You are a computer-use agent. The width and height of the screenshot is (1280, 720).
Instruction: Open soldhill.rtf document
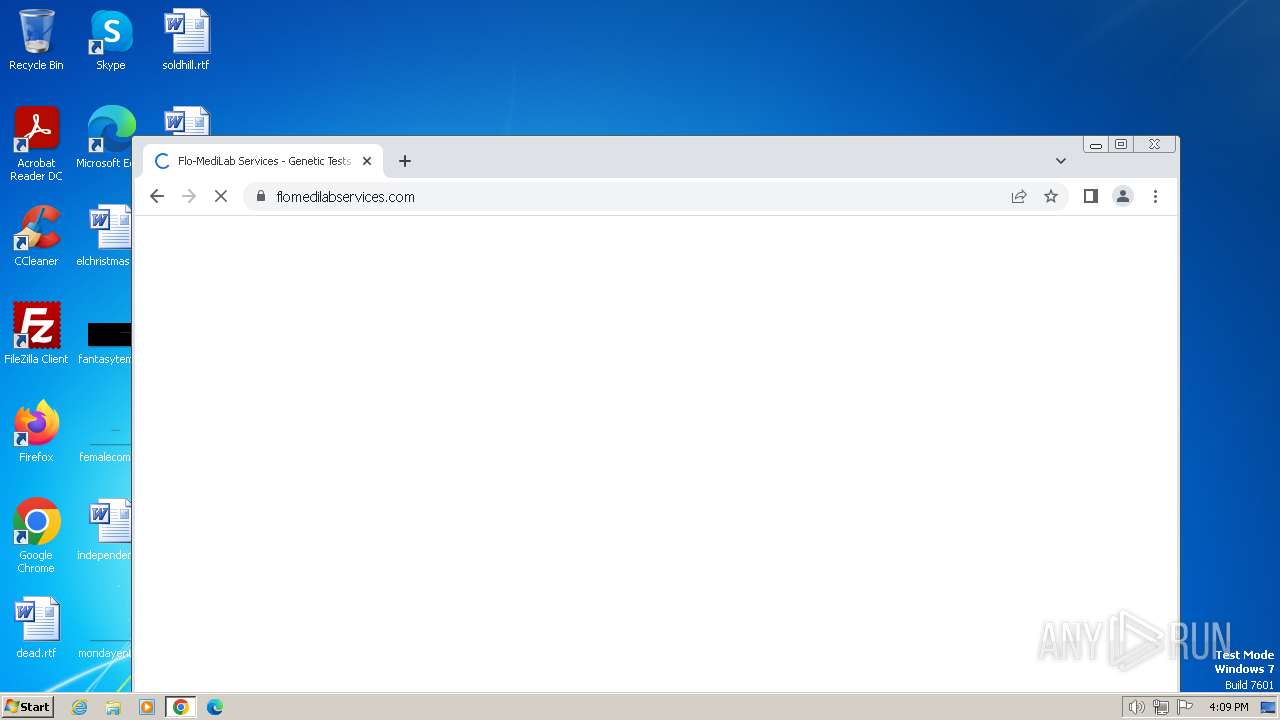pos(186,40)
